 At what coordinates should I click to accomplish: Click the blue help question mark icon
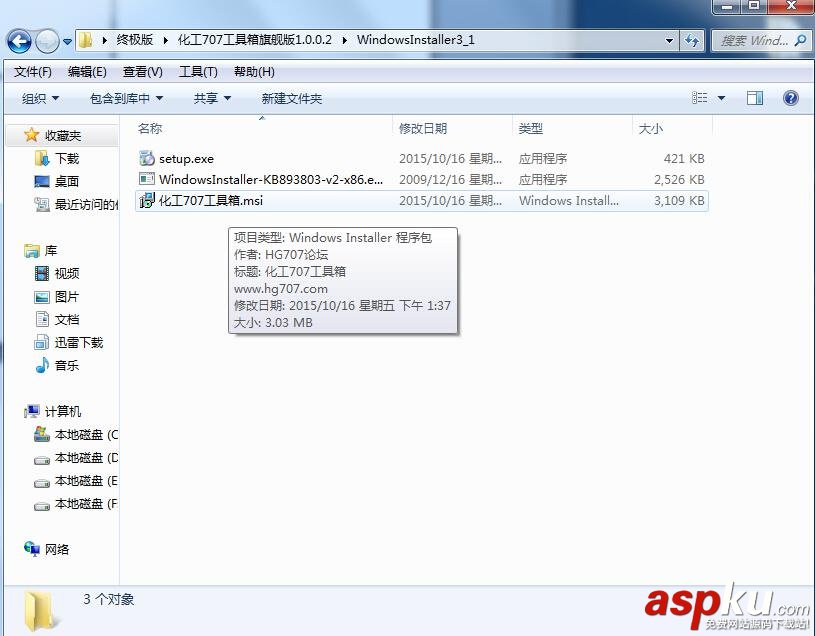click(x=791, y=98)
